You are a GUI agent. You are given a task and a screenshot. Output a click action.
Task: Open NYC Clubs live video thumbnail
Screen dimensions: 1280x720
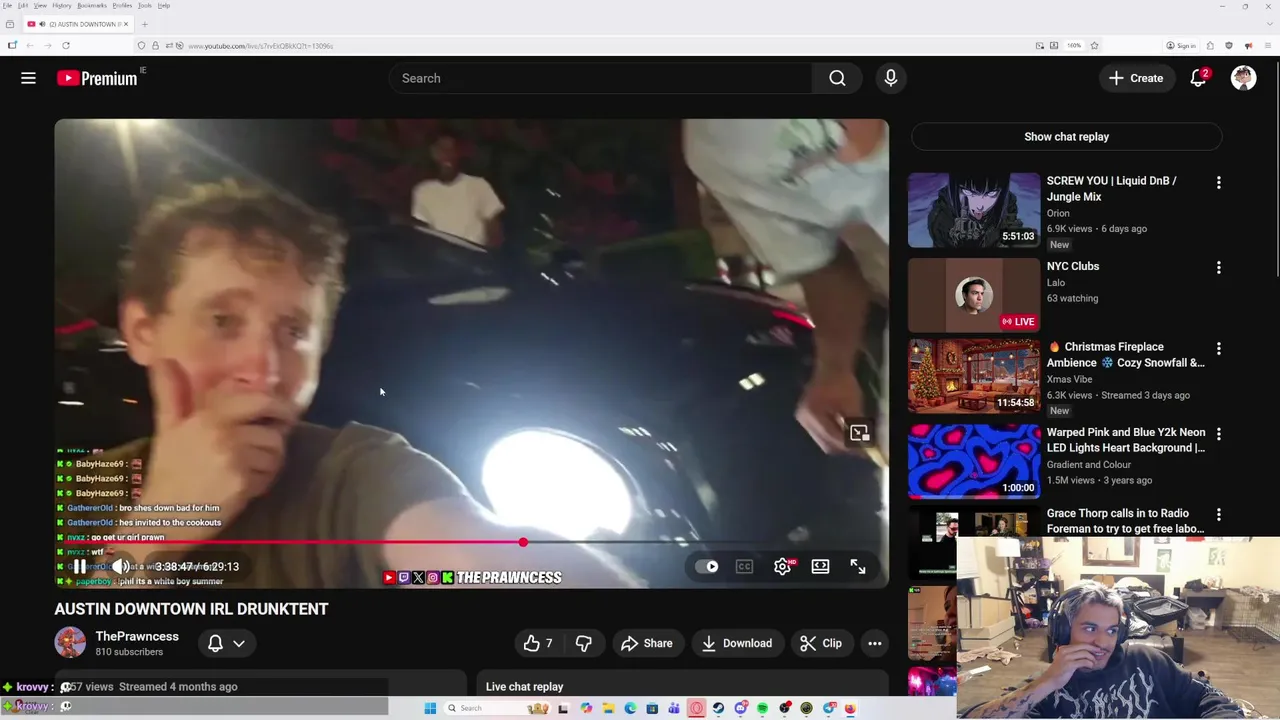click(974, 295)
